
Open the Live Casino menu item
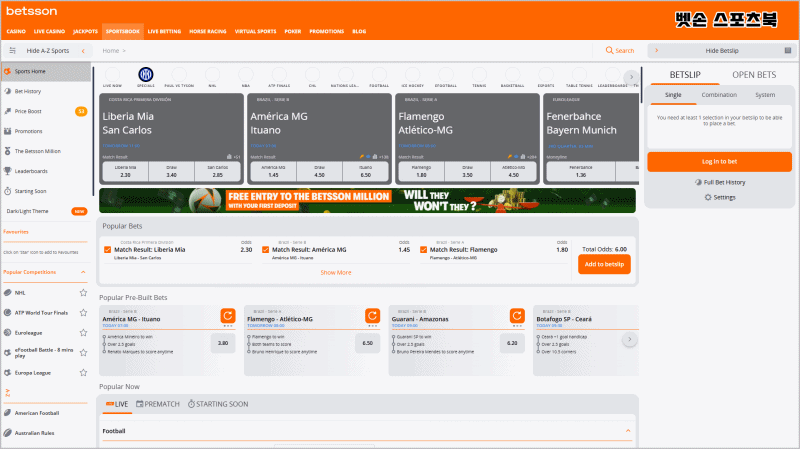click(49, 31)
